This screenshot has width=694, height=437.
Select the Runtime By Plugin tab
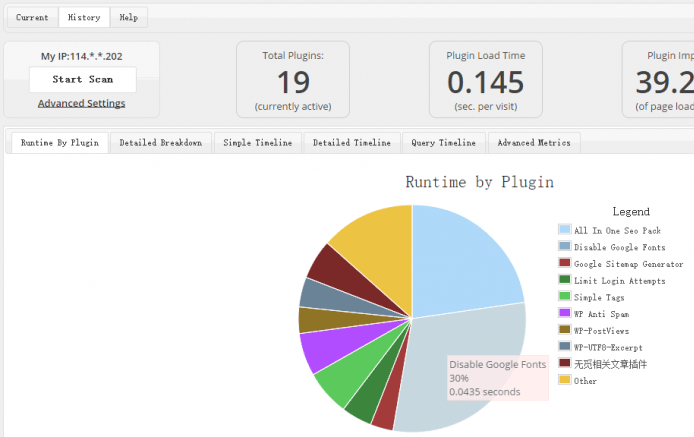[60, 143]
